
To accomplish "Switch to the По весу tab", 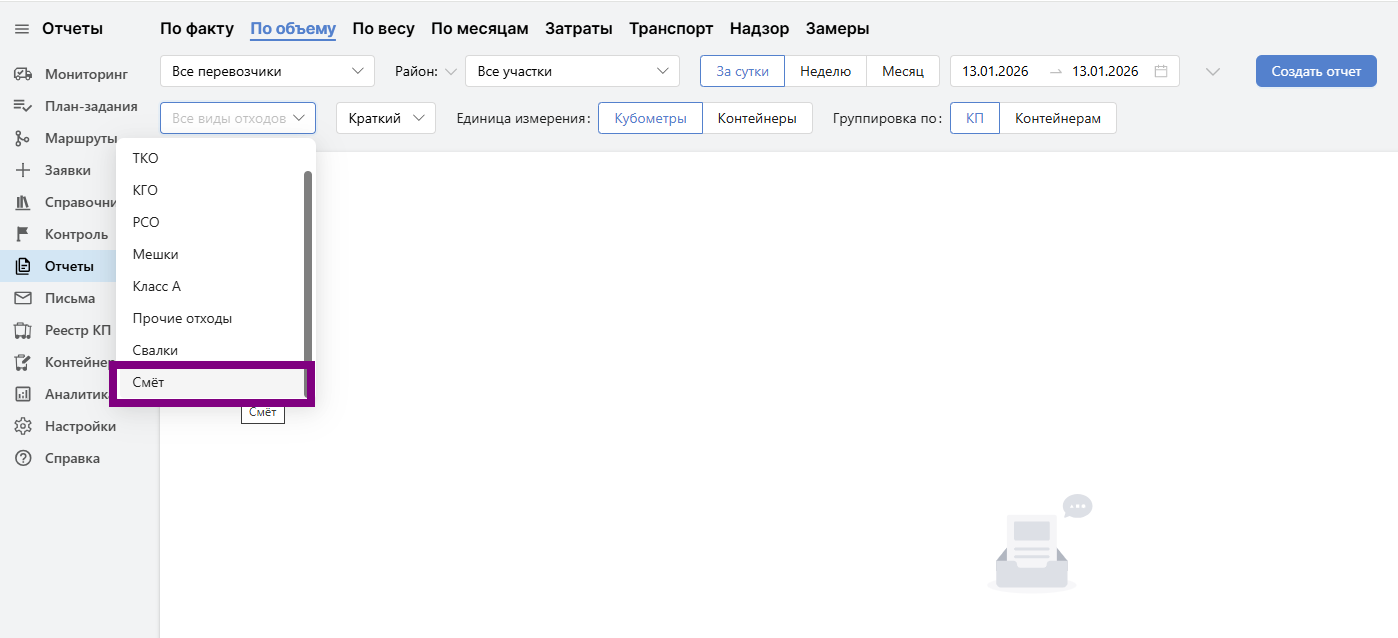I will [383, 27].
